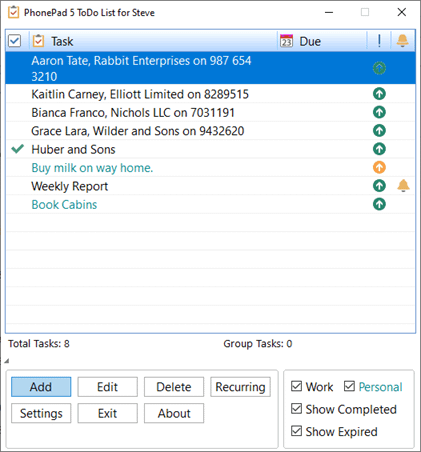Click the PhonePad app icon in the title bar
This screenshot has width=421, height=452.
click(13, 12)
